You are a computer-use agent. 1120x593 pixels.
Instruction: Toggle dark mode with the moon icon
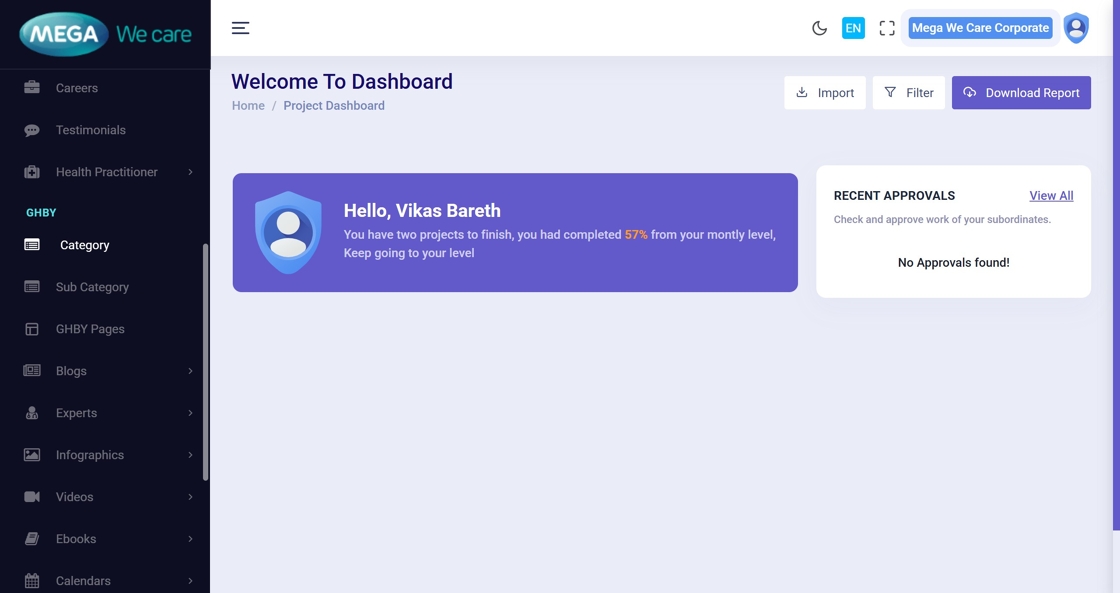tap(819, 28)
